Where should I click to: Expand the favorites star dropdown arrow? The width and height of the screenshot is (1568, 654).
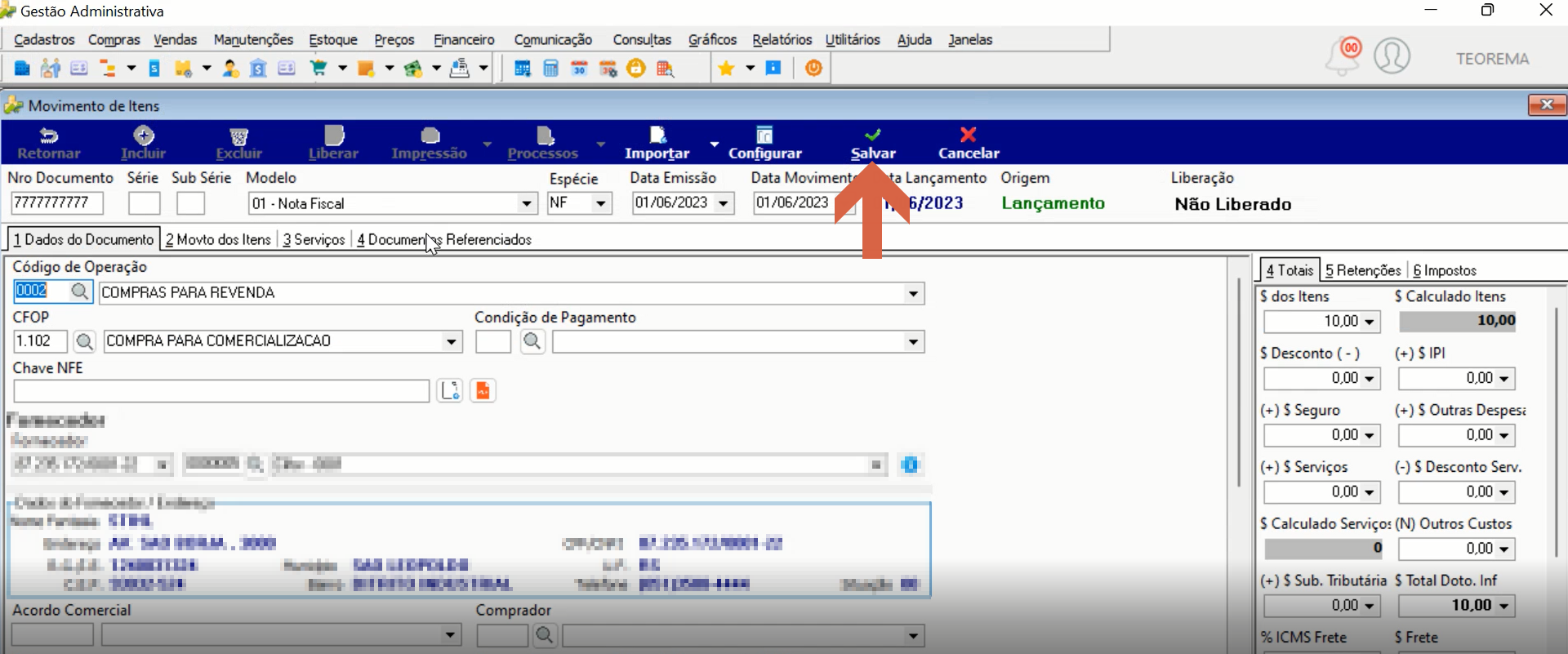pos(750,69)
